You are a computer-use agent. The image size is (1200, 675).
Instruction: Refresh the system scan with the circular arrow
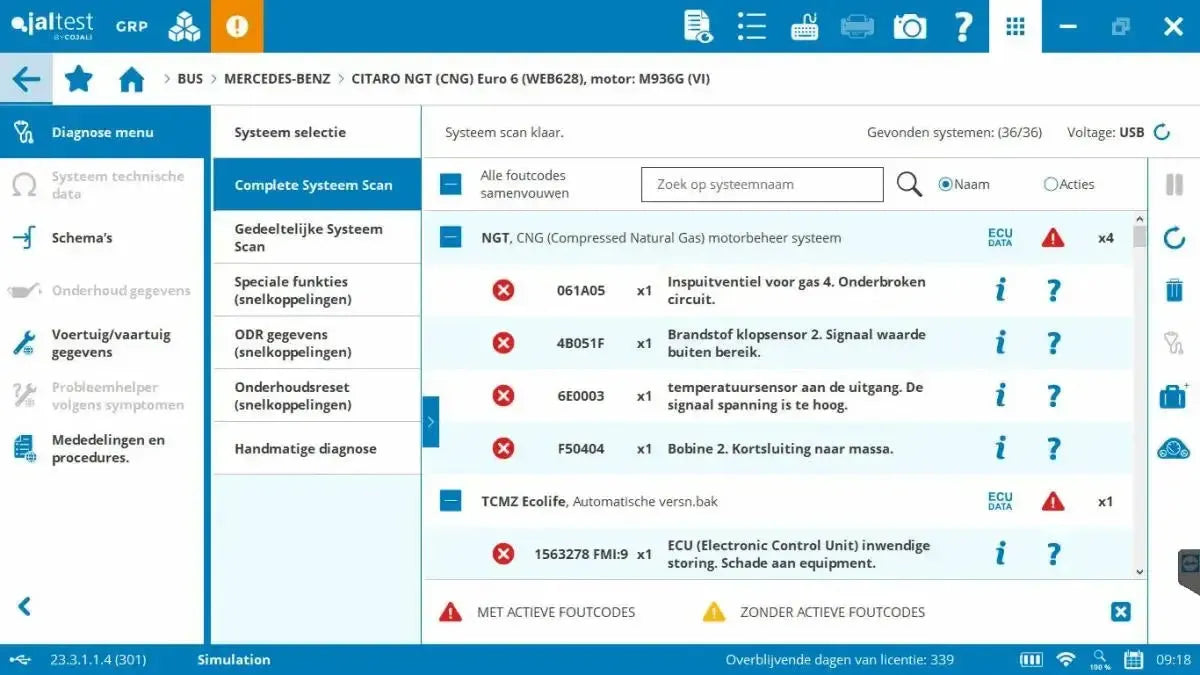tap(1172, 238)
